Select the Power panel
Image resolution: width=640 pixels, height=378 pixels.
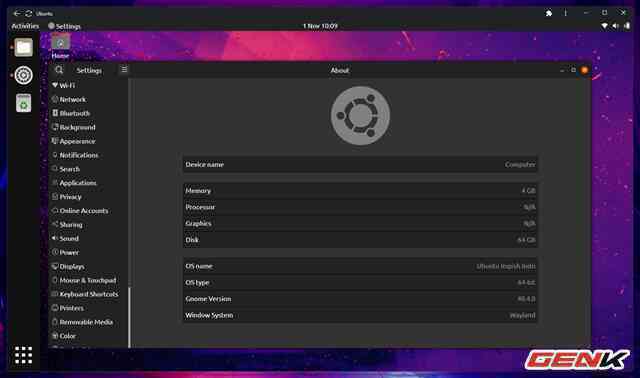click(89, 252)
